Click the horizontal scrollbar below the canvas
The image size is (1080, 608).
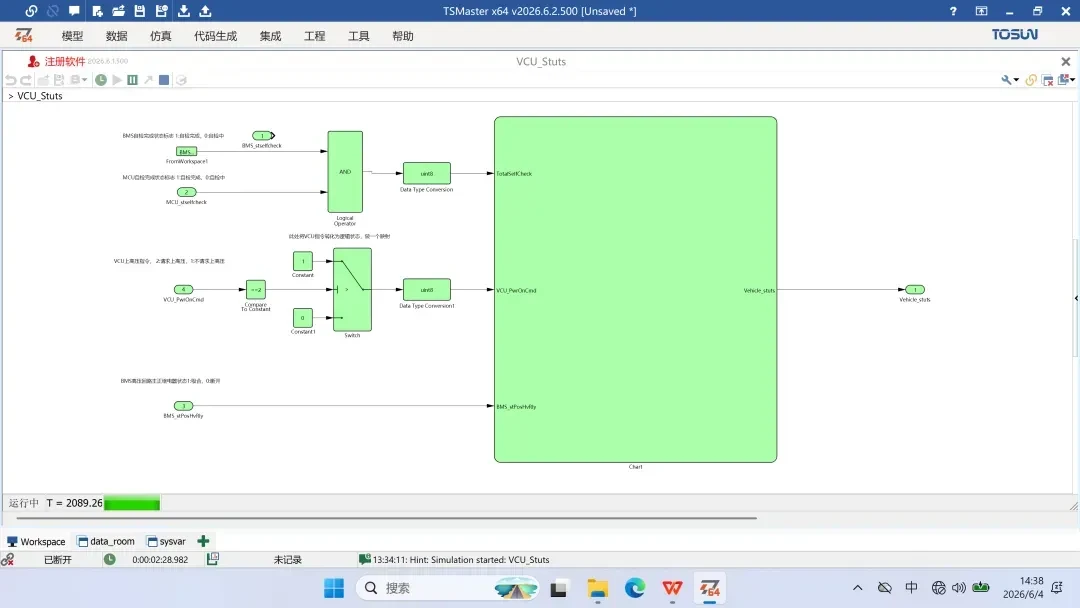click(x=386, y=518)
